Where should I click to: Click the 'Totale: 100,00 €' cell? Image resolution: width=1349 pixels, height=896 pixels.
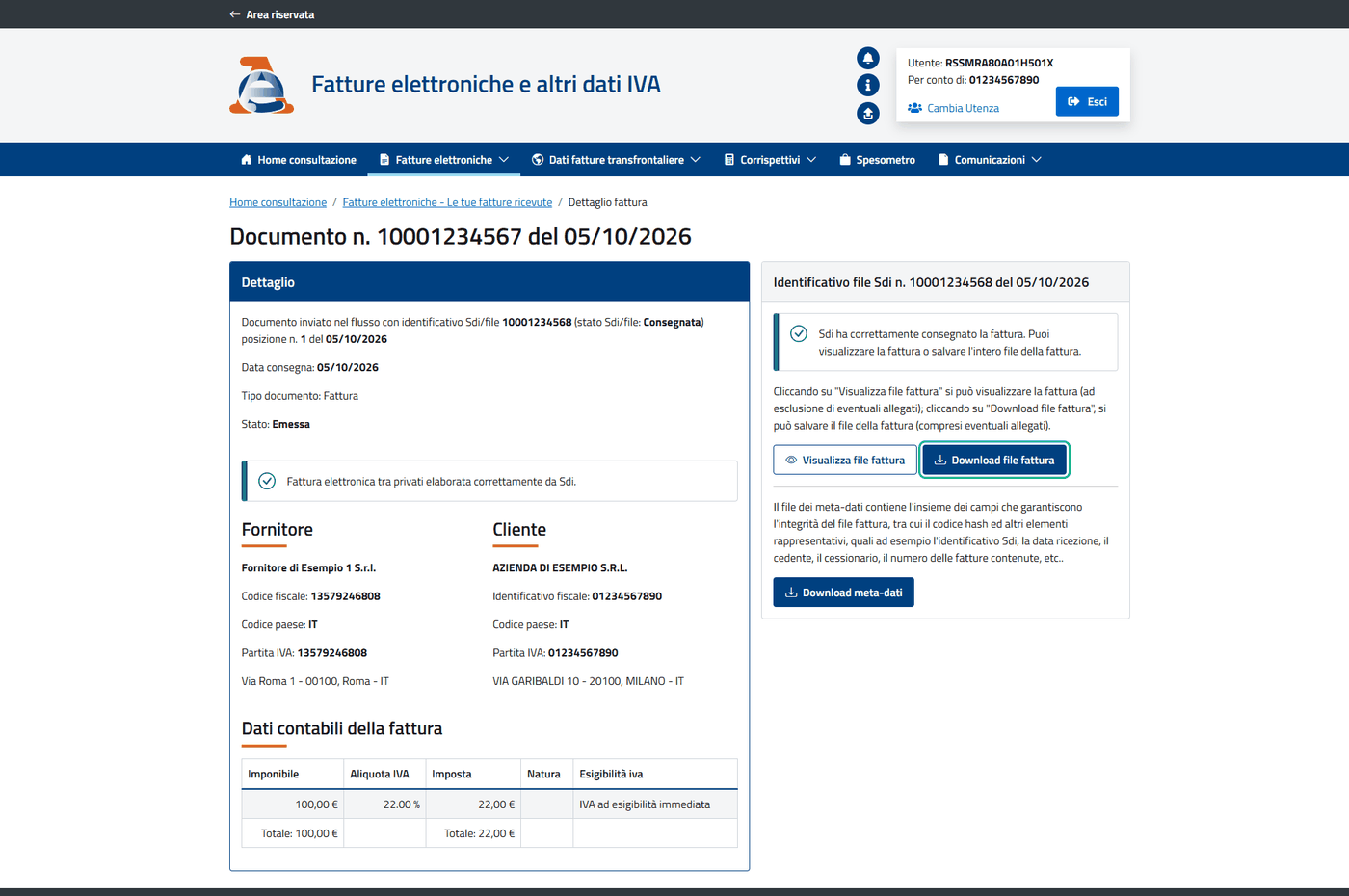pos(293,833)
